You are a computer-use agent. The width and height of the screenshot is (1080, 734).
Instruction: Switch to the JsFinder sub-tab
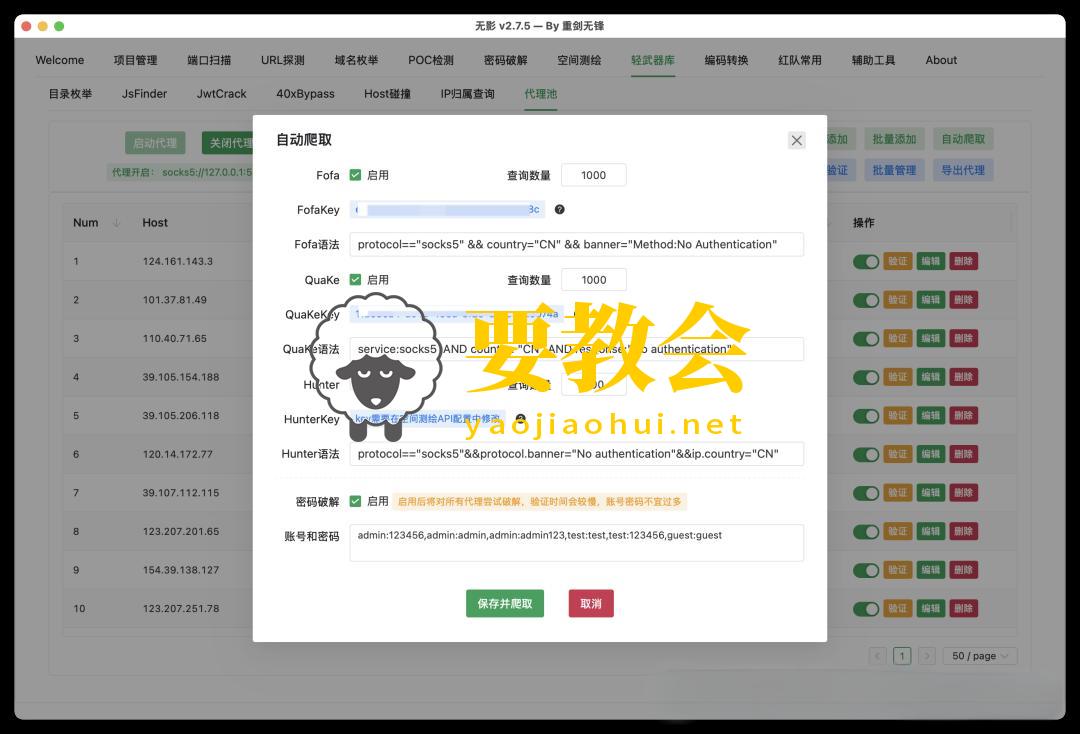pos(145,94)
